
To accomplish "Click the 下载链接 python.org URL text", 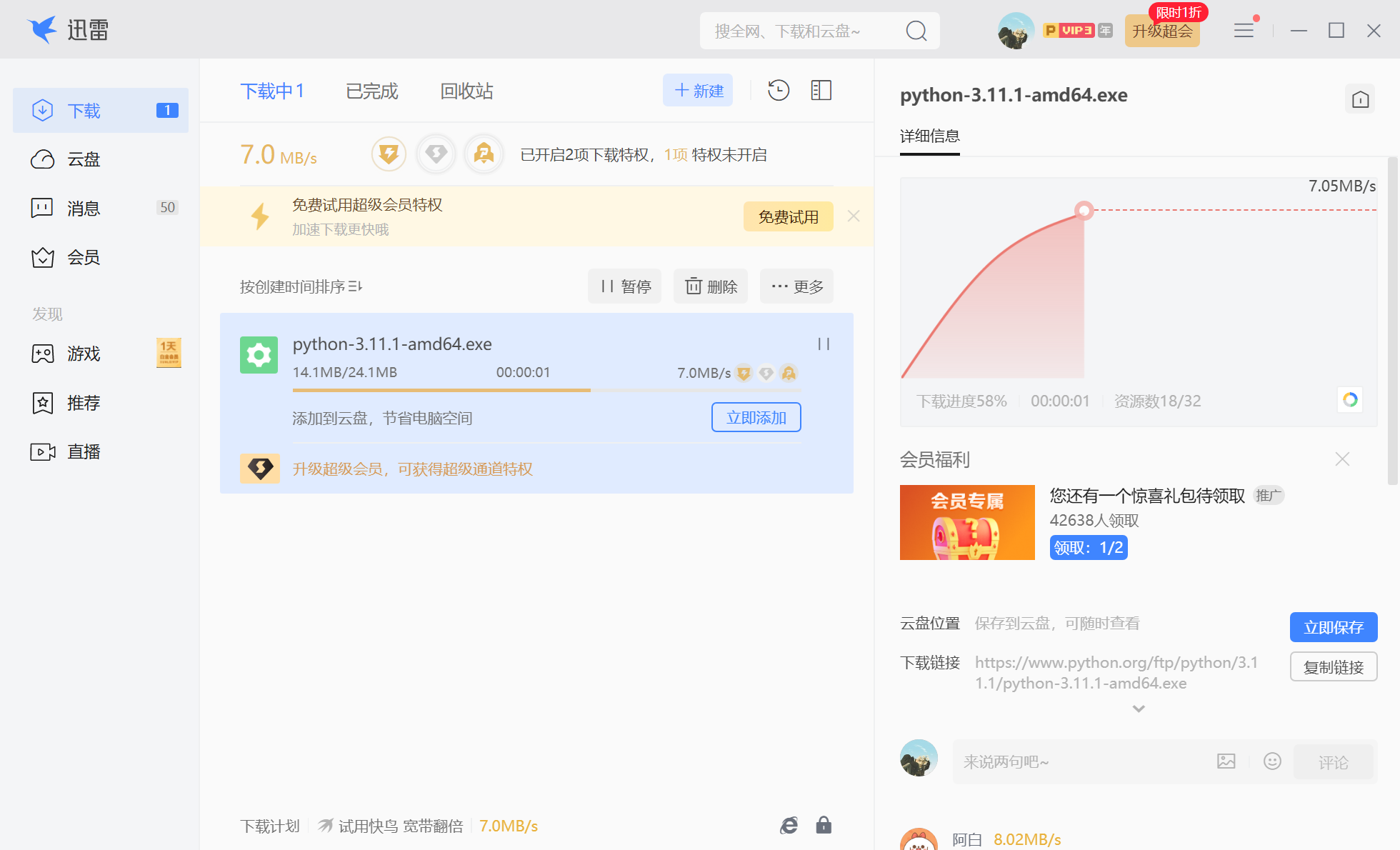I will click(1116, 672).
